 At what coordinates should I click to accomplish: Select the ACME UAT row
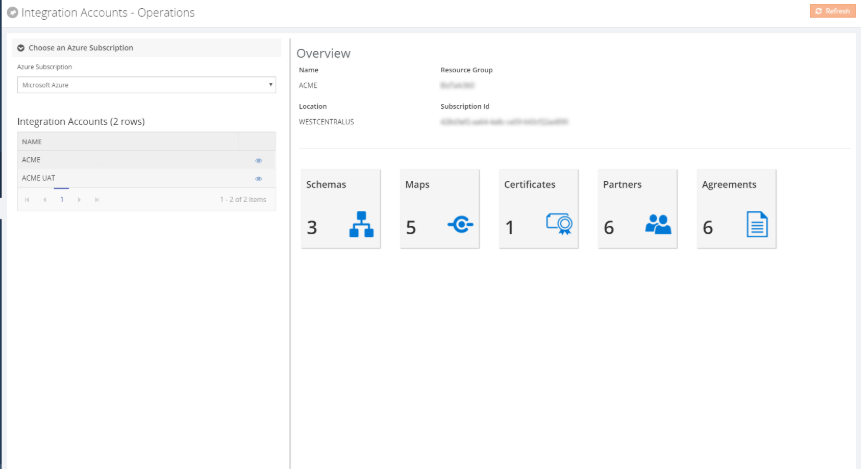click(146, 178)
